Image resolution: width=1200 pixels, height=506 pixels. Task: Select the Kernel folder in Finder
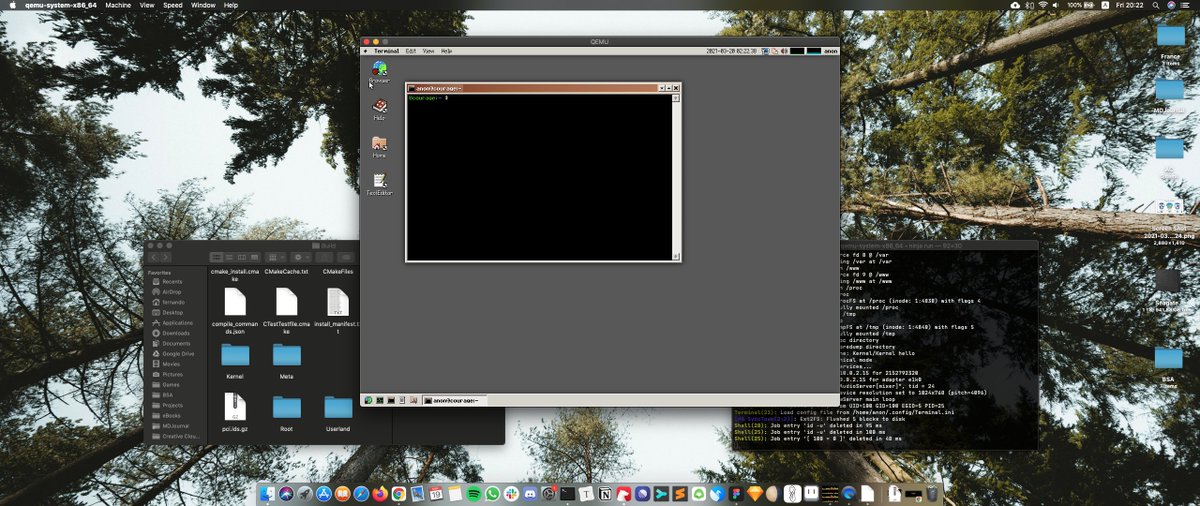click(235, 355)
